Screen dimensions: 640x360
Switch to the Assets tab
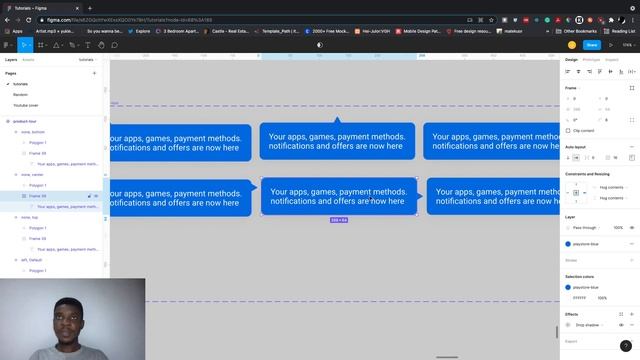pyautogui.click(x=28, y=60)
